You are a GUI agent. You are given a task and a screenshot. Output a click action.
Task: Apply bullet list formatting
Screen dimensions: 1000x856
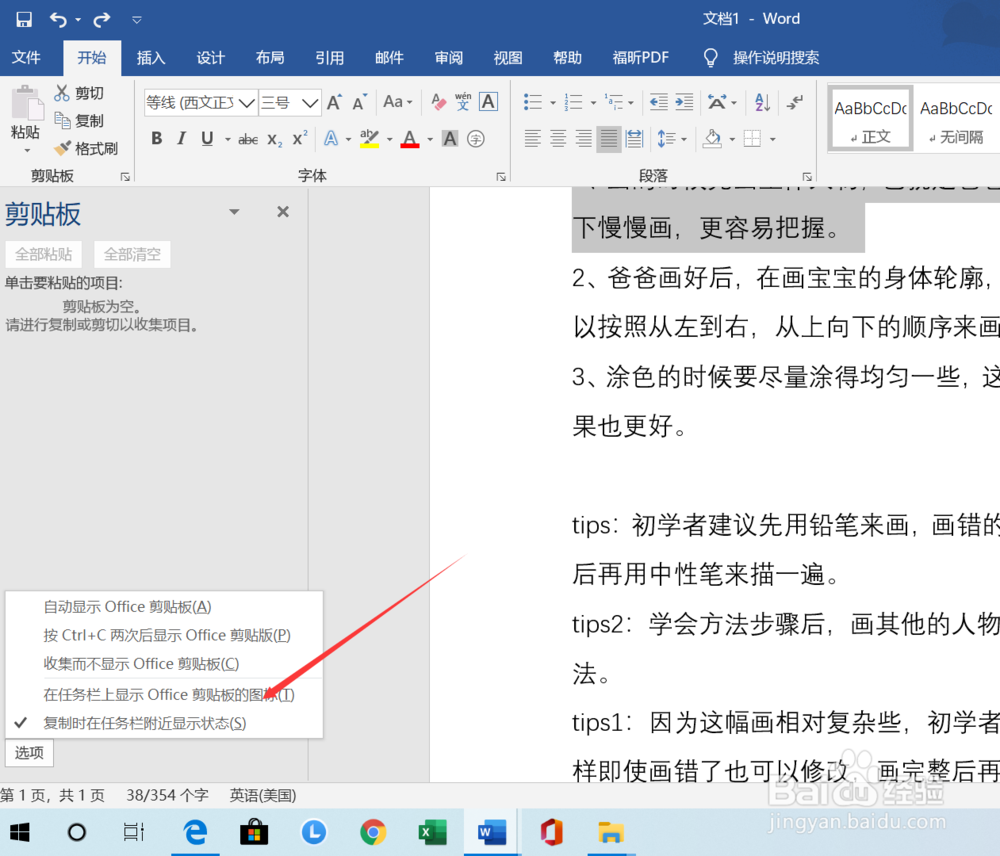coord(530,101)
